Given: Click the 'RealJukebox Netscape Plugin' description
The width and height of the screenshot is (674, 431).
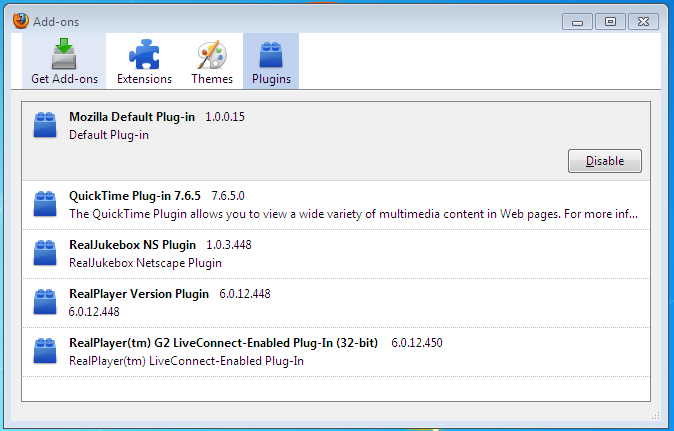Looking at the screenshot, I should click(145, 263).
